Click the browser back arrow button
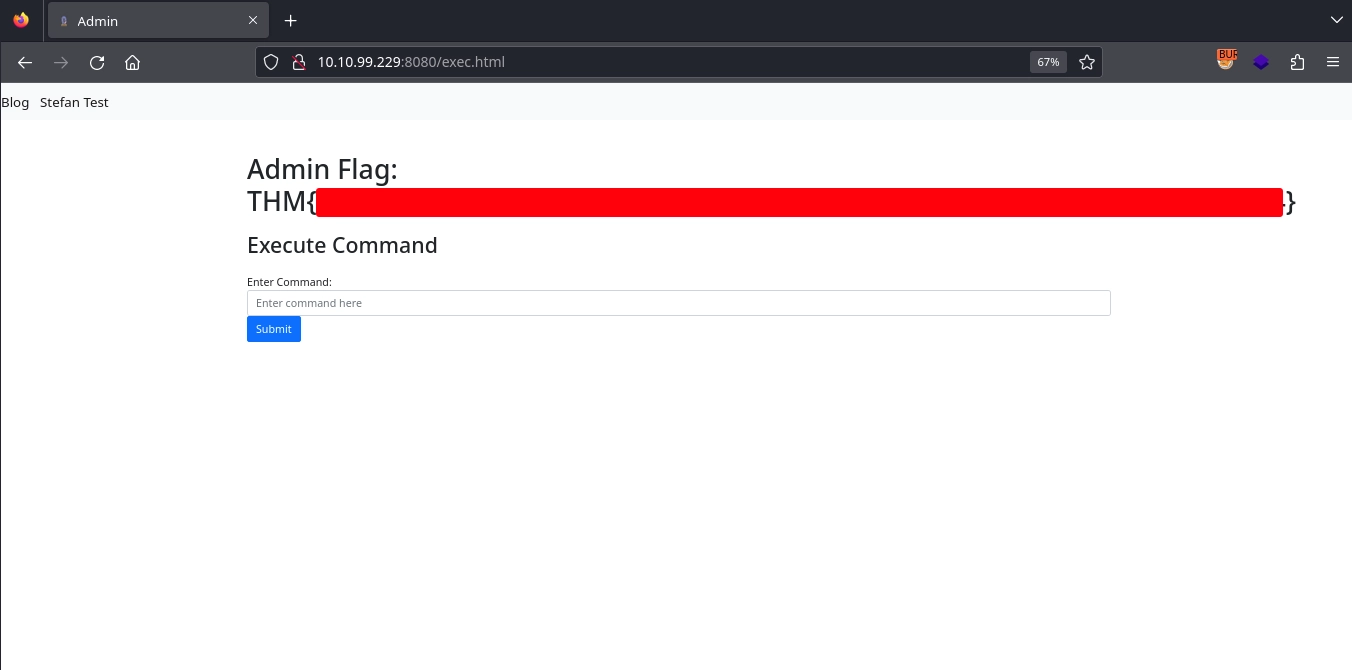The height and width of the screenshot is (670, 1352). (x=25, y=62)
